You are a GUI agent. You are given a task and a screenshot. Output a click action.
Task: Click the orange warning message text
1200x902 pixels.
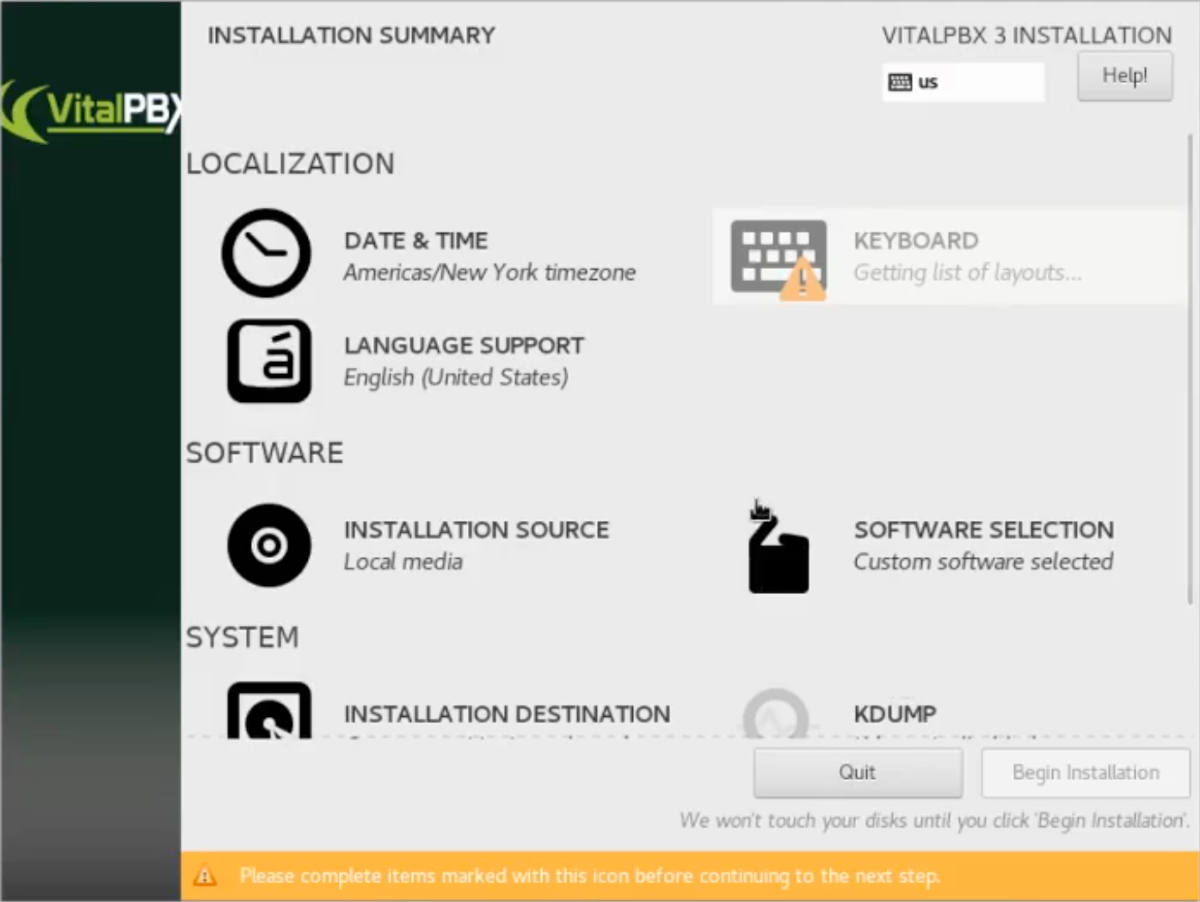(590, 877)
